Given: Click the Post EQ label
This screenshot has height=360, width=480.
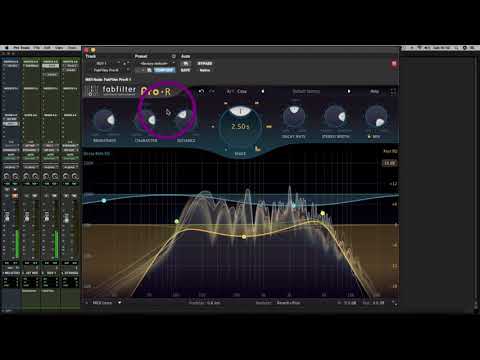Looking at the screenshot, I should coord(390,152).
